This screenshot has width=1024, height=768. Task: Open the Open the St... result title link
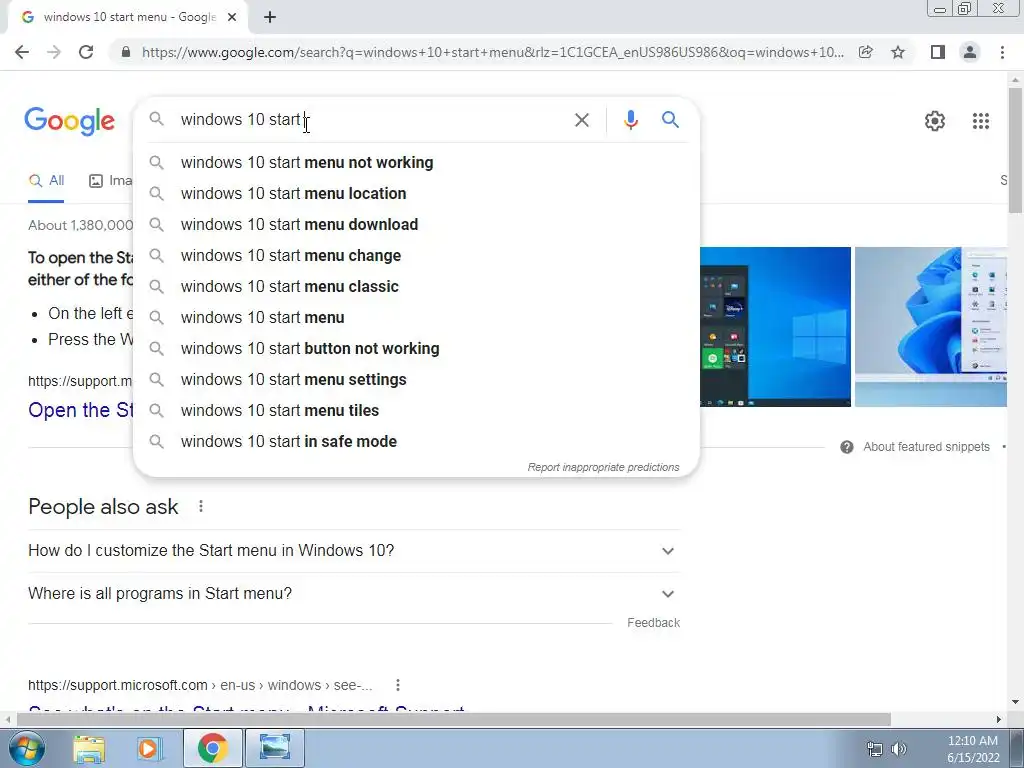coord(80,410)
